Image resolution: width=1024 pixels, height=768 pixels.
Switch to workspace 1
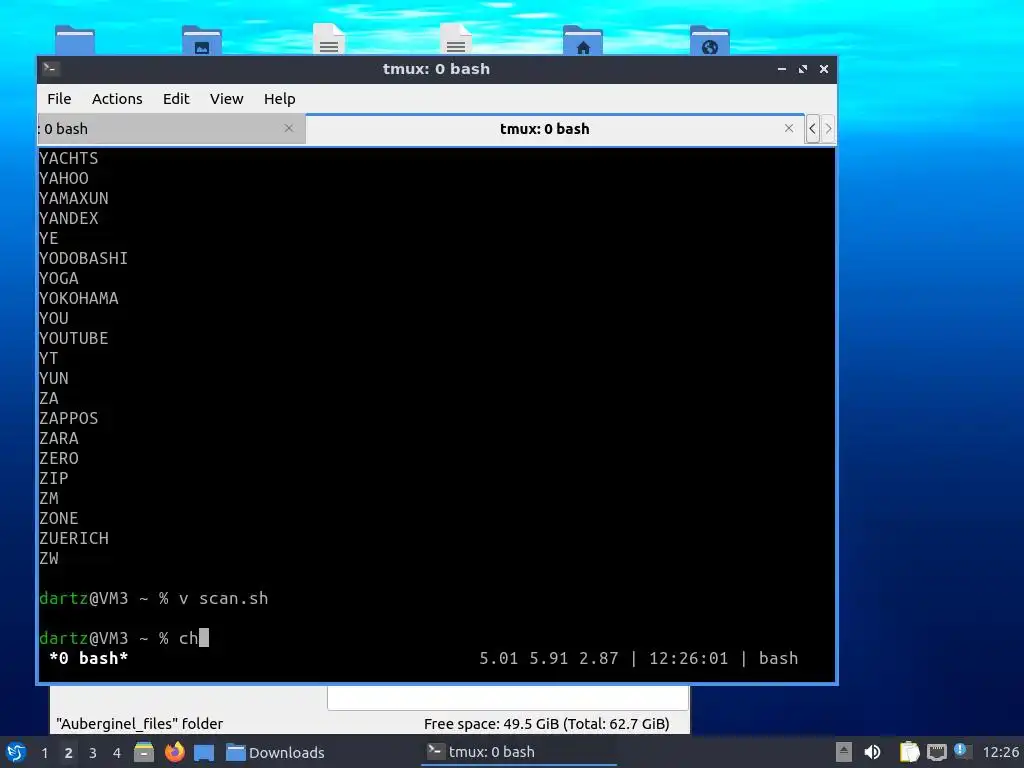(44, 753)
